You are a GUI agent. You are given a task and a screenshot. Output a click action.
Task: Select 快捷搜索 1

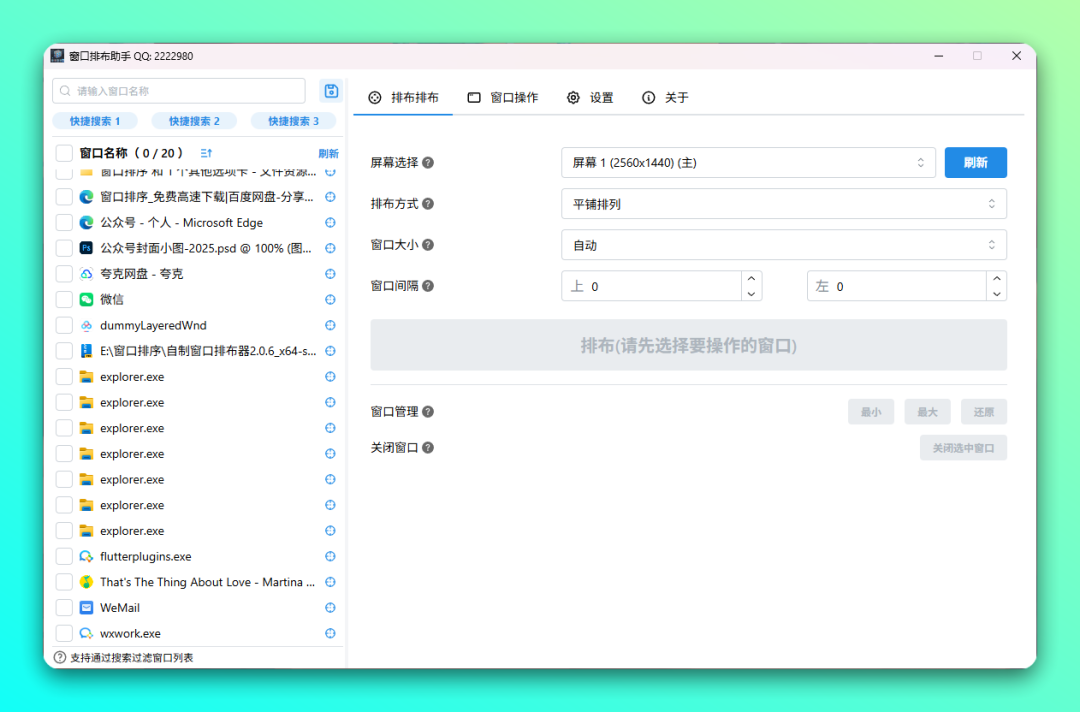pos(95,121)
